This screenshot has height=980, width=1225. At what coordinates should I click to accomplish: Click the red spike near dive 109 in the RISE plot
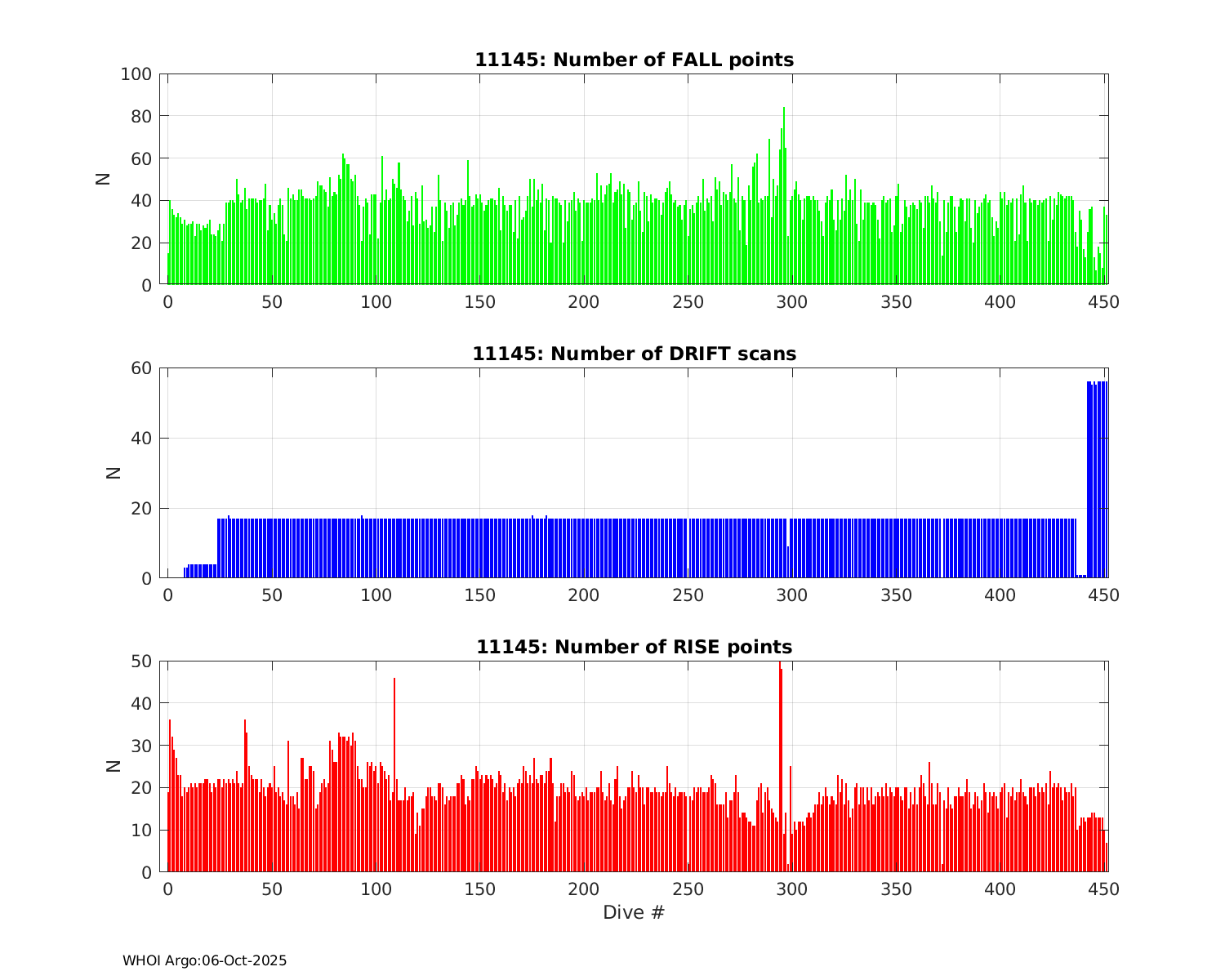pyautogui.click(x=394, y=774)
